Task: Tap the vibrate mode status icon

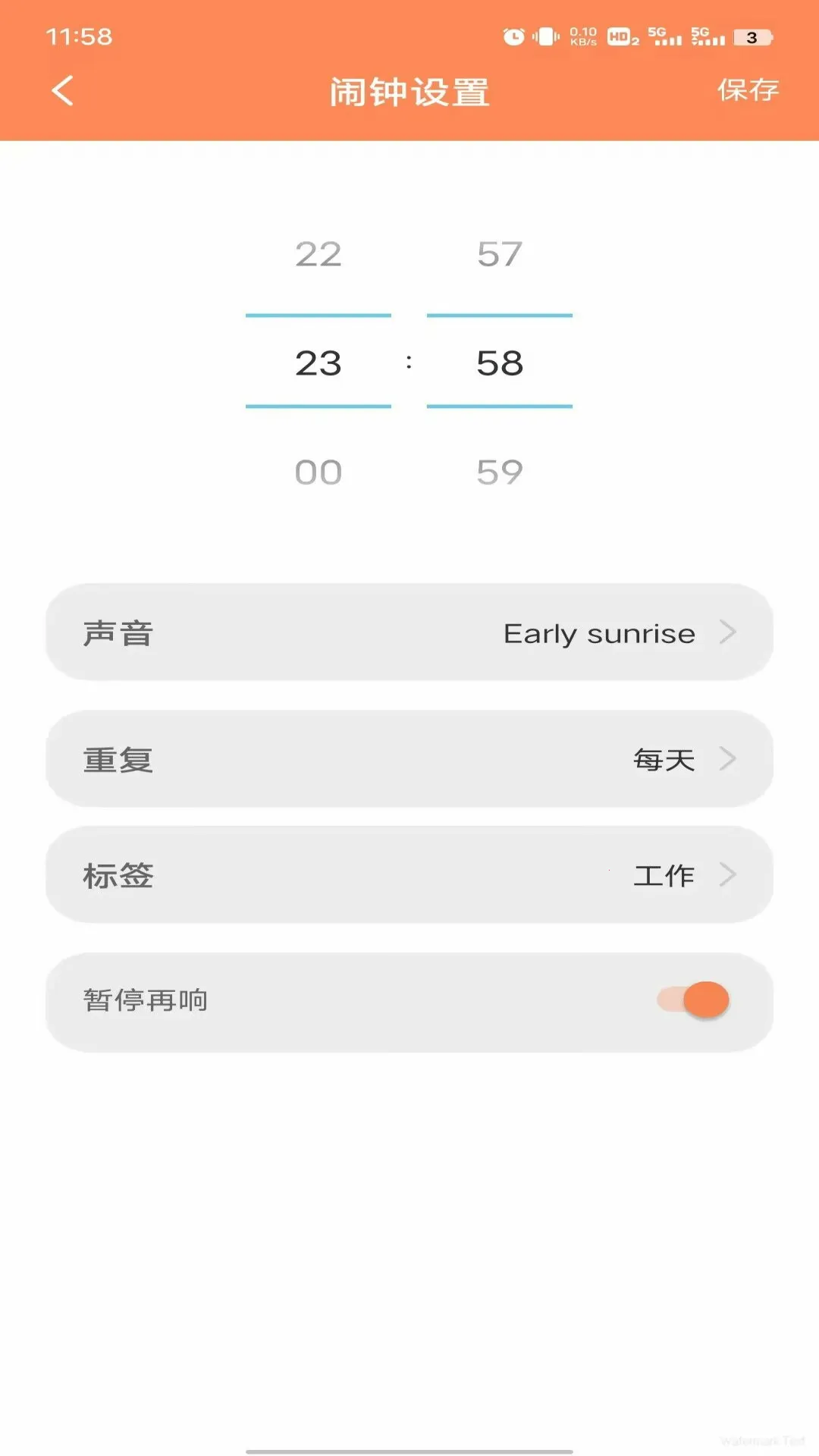Action: (546, 36)
